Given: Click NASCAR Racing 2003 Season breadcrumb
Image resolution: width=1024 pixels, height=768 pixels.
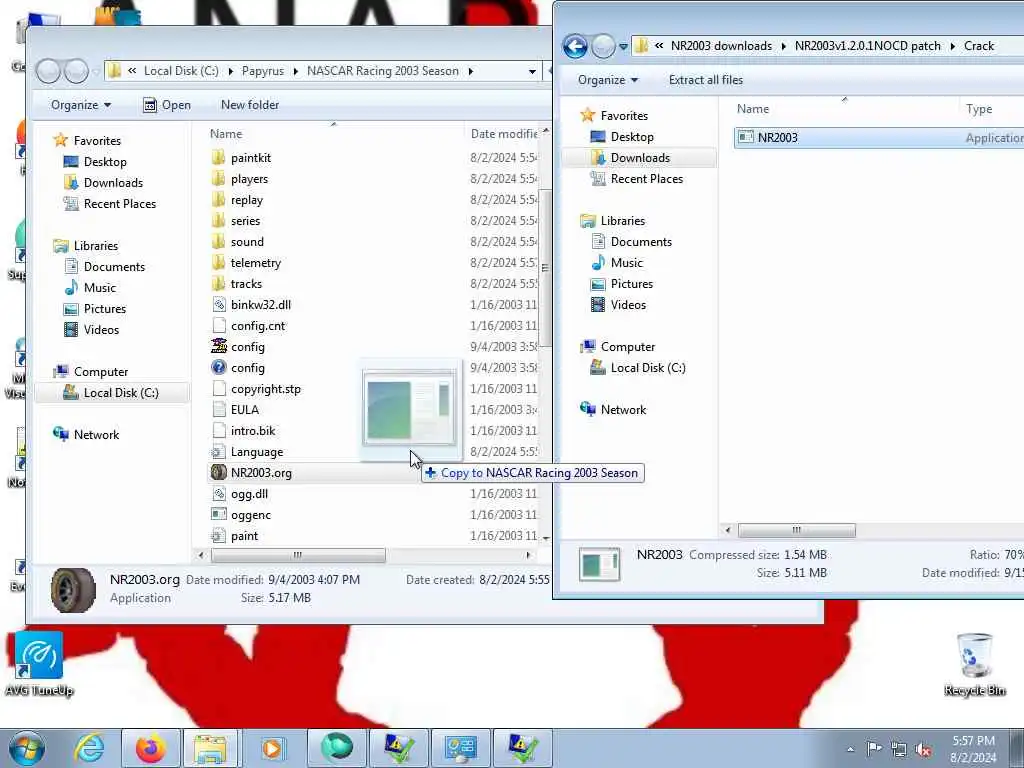Looking at the screenshot, I should click(383, 71).
